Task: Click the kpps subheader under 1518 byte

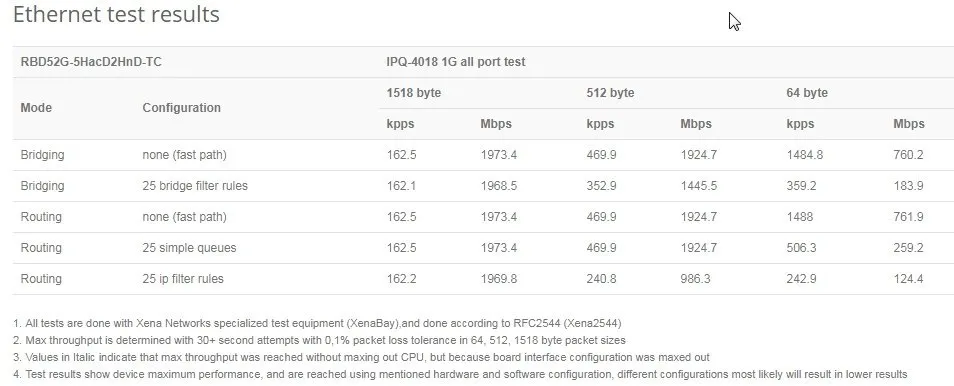Action: pos(400,124)
